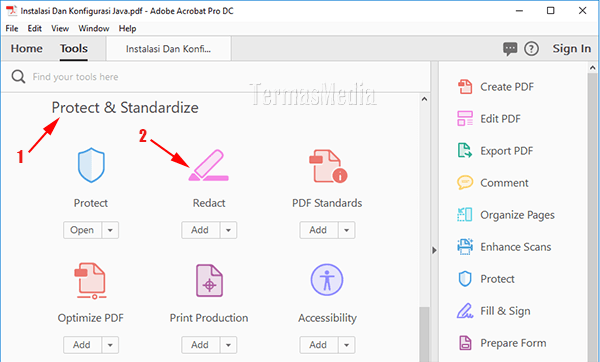Viewport: 600px width, 362px height.
Task: Click the Enhance Scans icon in sidebar
Action: coord(465,247)
